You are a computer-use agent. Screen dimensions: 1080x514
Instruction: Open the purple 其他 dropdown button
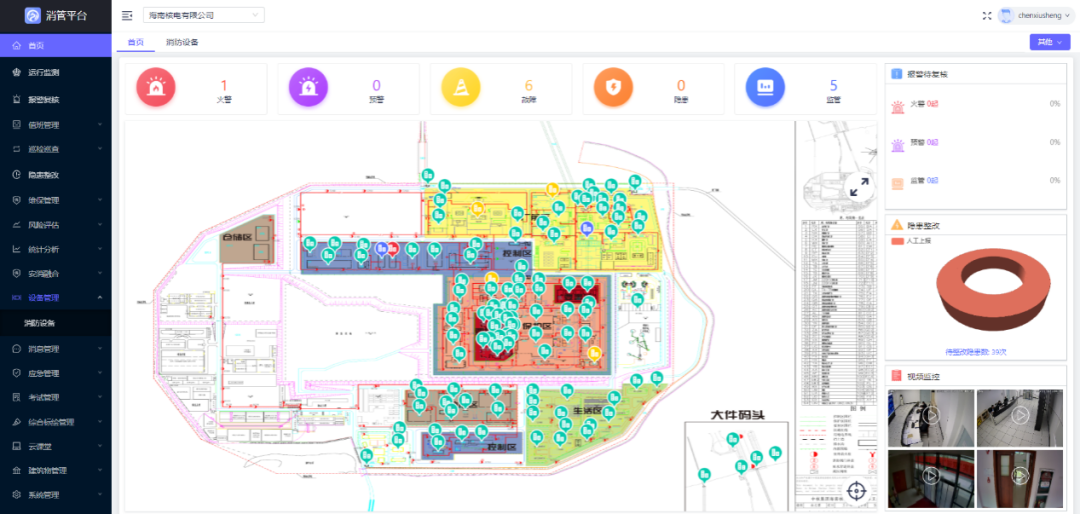point(1049,42)
